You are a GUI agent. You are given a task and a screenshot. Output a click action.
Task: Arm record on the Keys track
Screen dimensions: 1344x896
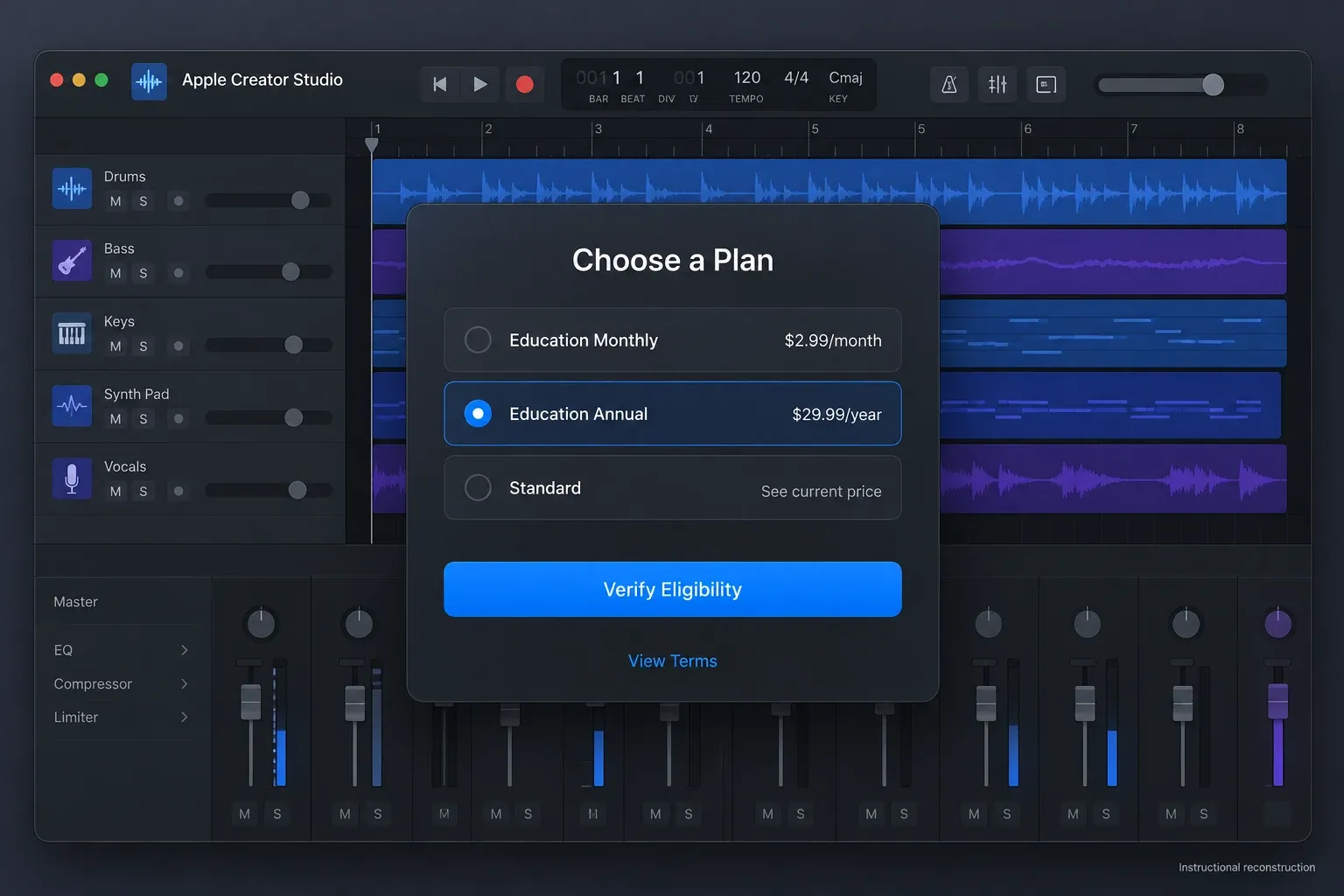[178, 346]
